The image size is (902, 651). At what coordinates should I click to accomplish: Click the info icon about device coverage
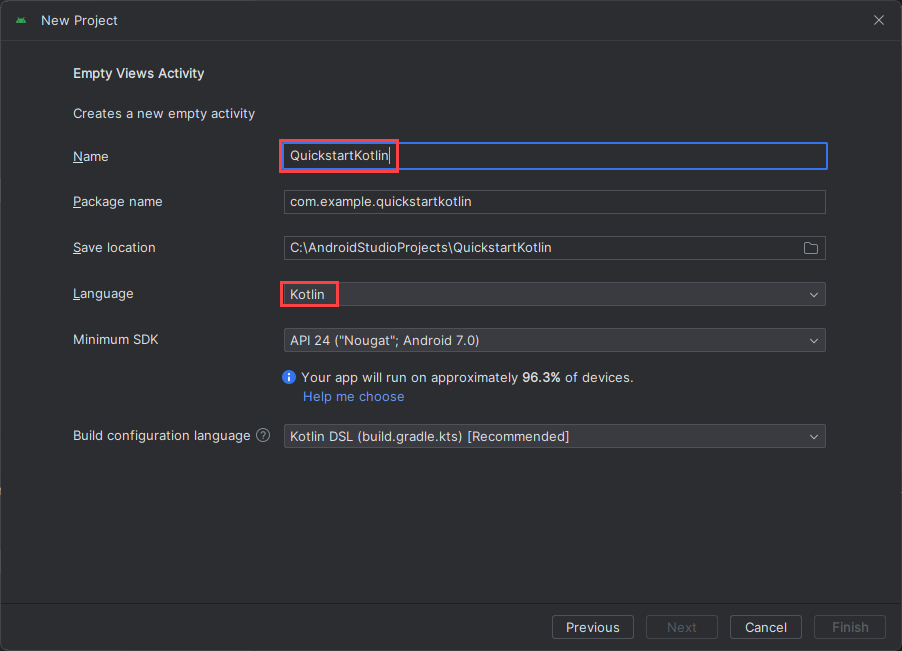(289, 377)
